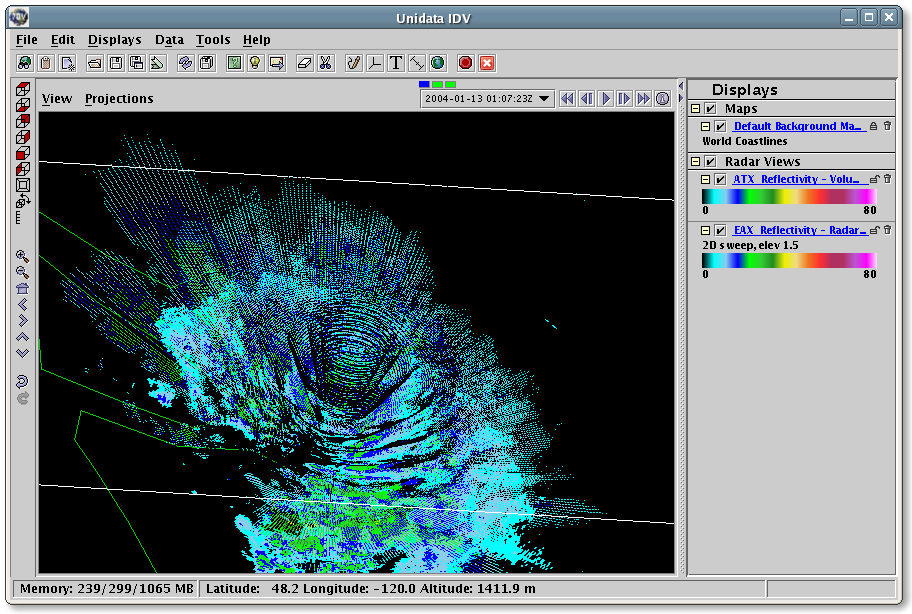Open the animation time dropdown
The width and height of the screenshot is (912, 614).
click(544, 99)
